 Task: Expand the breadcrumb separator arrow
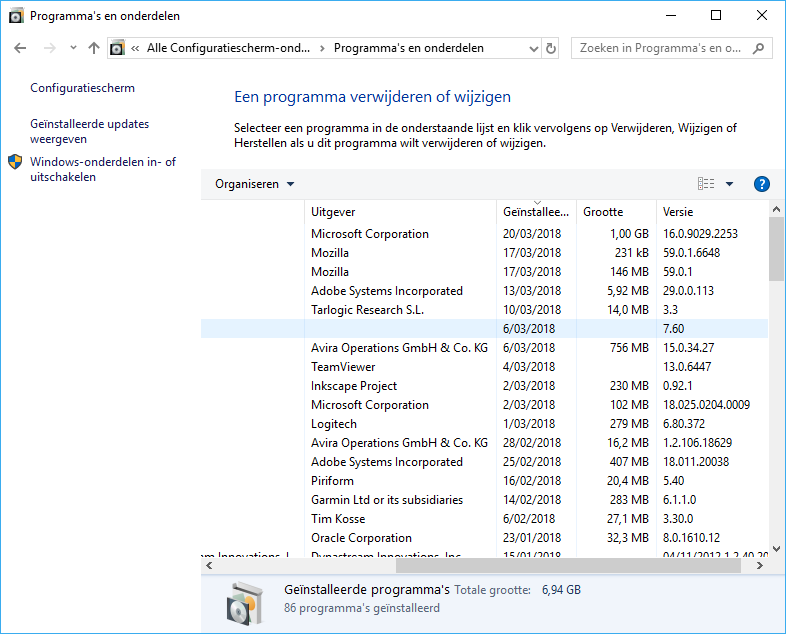[322, 48]
